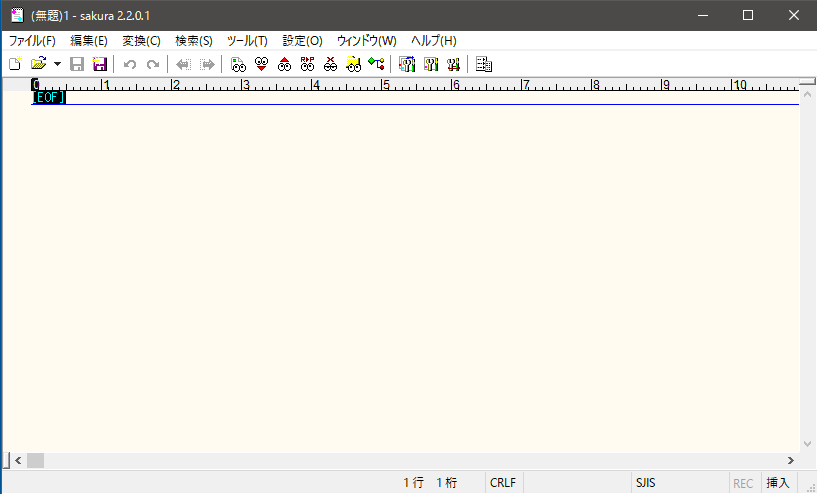Open type-specific settings tools icon
Image resolution: width=817 pixels, height=494 pixels.
[431, 64]
